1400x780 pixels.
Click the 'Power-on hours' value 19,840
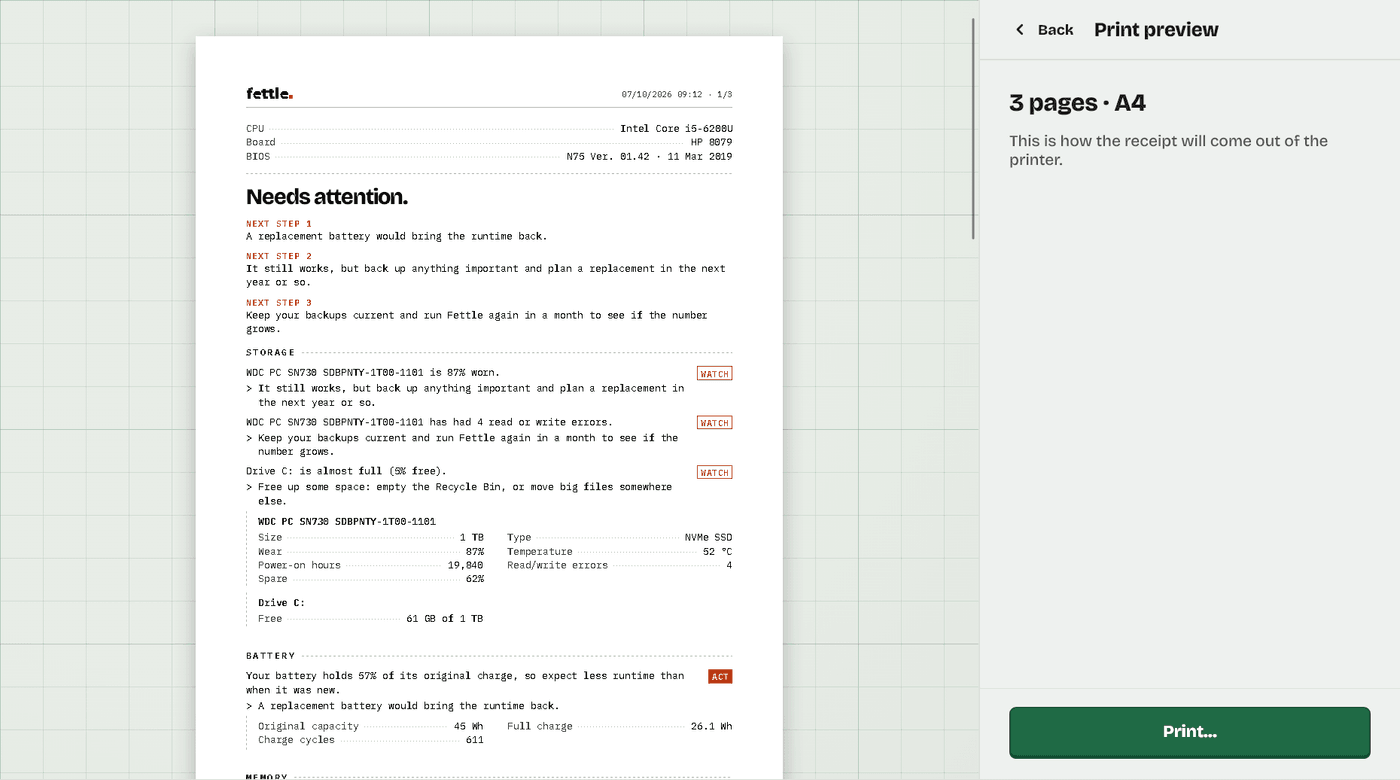[465, 566]
